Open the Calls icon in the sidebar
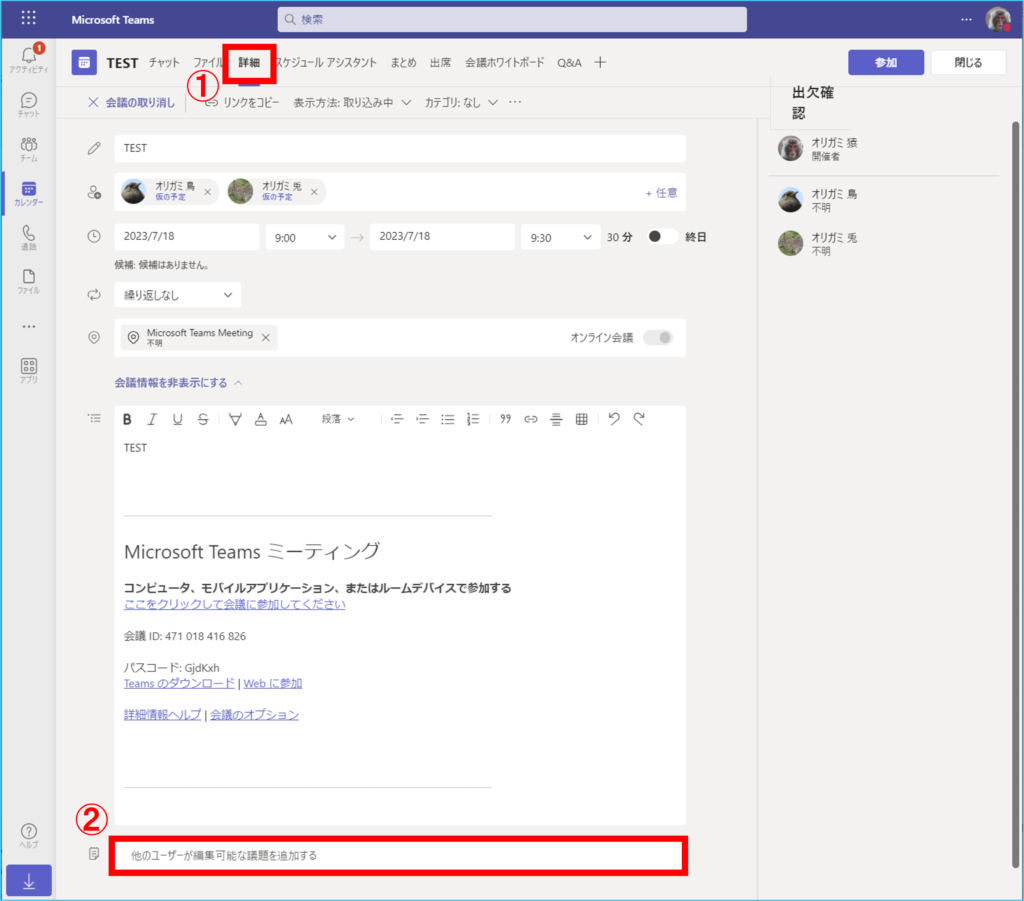 [x=28, y=237]
